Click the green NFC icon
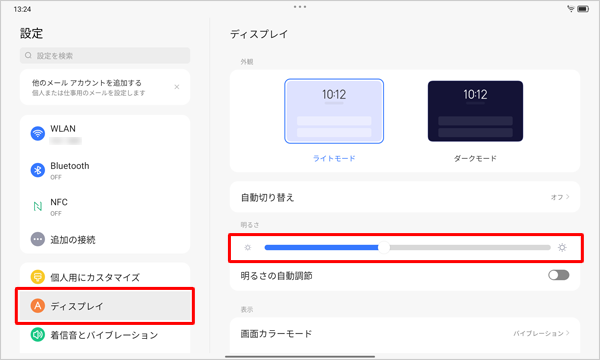Viewport: 600px width, 360px height. point(38,207)
